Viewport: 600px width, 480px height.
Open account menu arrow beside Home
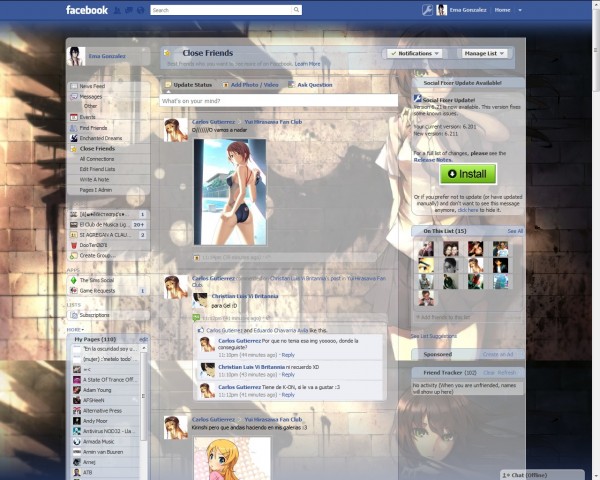pos(520,10)
